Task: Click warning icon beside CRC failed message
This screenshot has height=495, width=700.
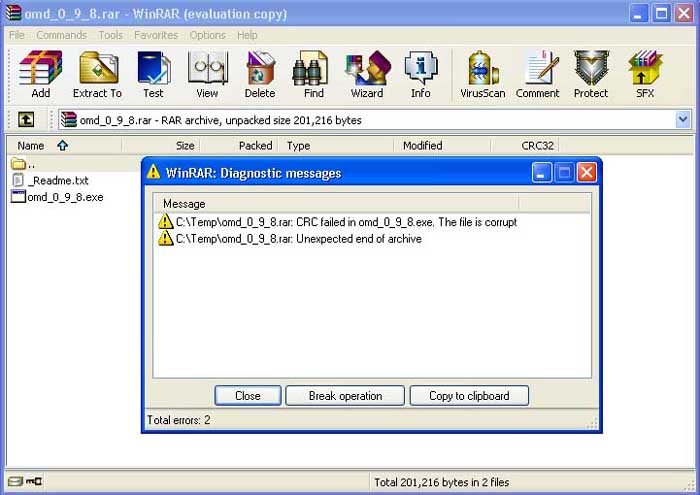Action: point(166,221)
